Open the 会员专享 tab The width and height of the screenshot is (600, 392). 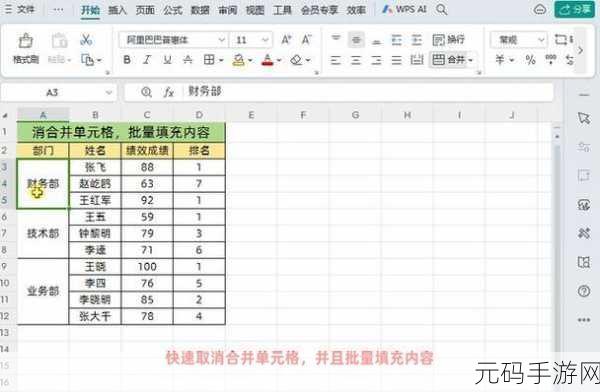coord(319,10)
